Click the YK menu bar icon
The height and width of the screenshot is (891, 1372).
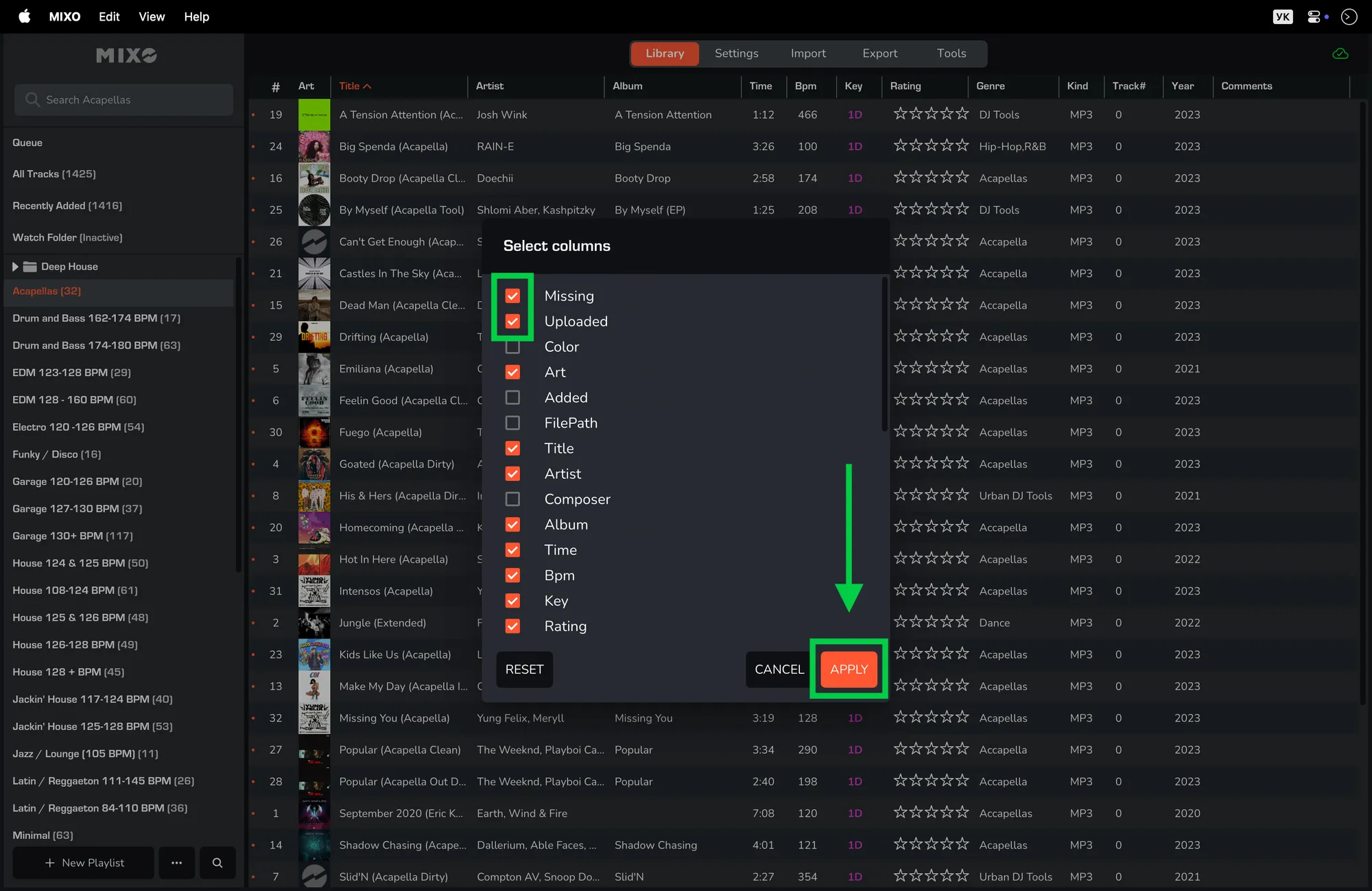click(x=1282, y=16)
